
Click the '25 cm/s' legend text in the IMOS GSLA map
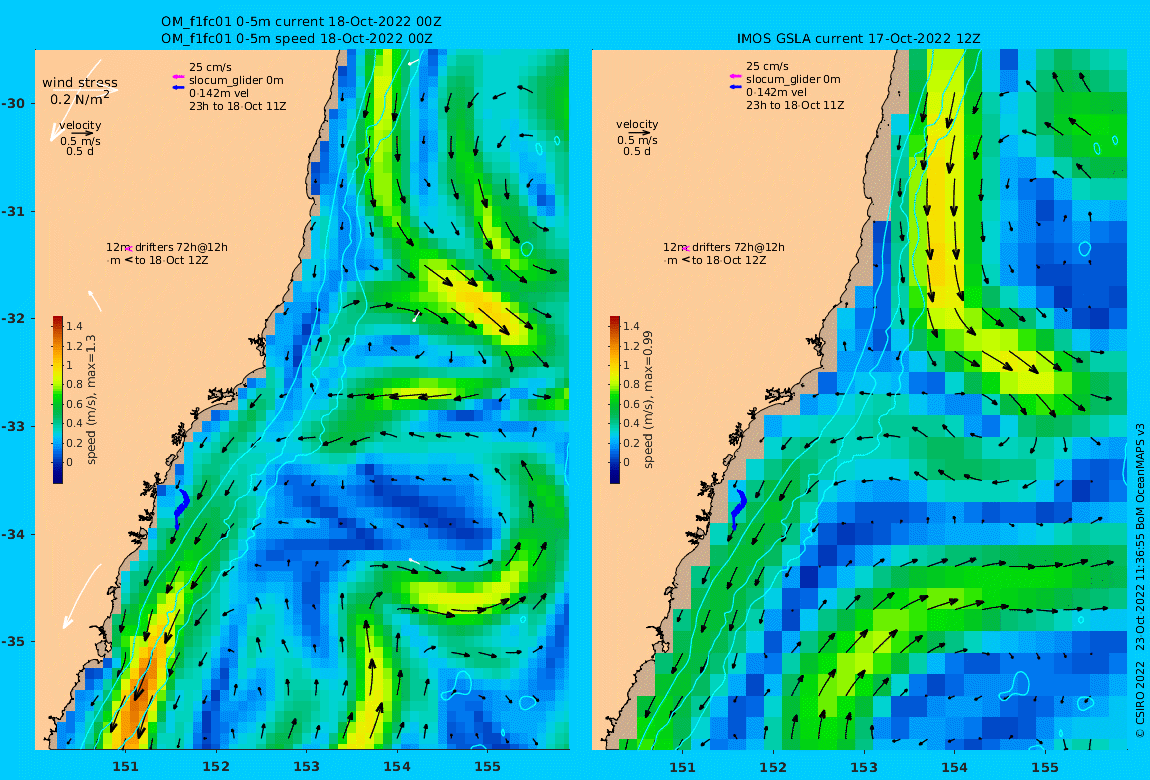(767, 66)
